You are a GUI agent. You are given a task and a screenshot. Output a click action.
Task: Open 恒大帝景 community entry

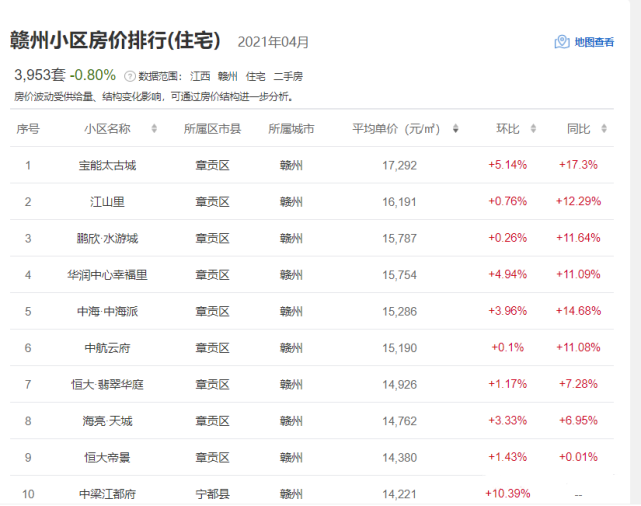(x=108, y=457)
